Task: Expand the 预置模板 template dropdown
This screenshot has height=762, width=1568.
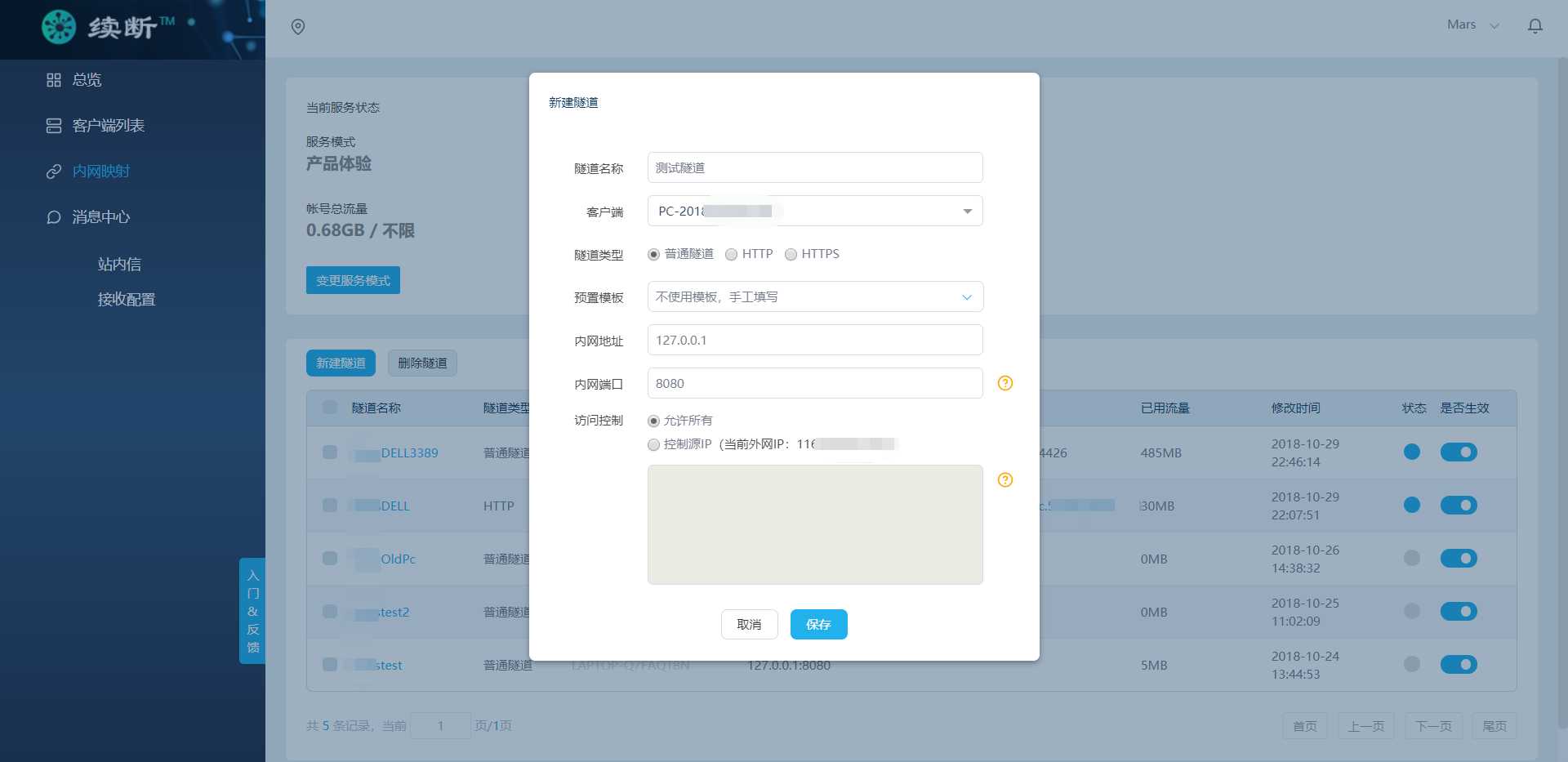Action: pyautogui.click(x=815, y=296)
